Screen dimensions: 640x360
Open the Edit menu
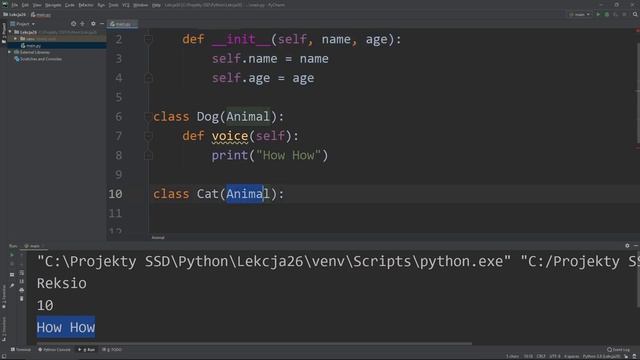[x=25, y=5]
